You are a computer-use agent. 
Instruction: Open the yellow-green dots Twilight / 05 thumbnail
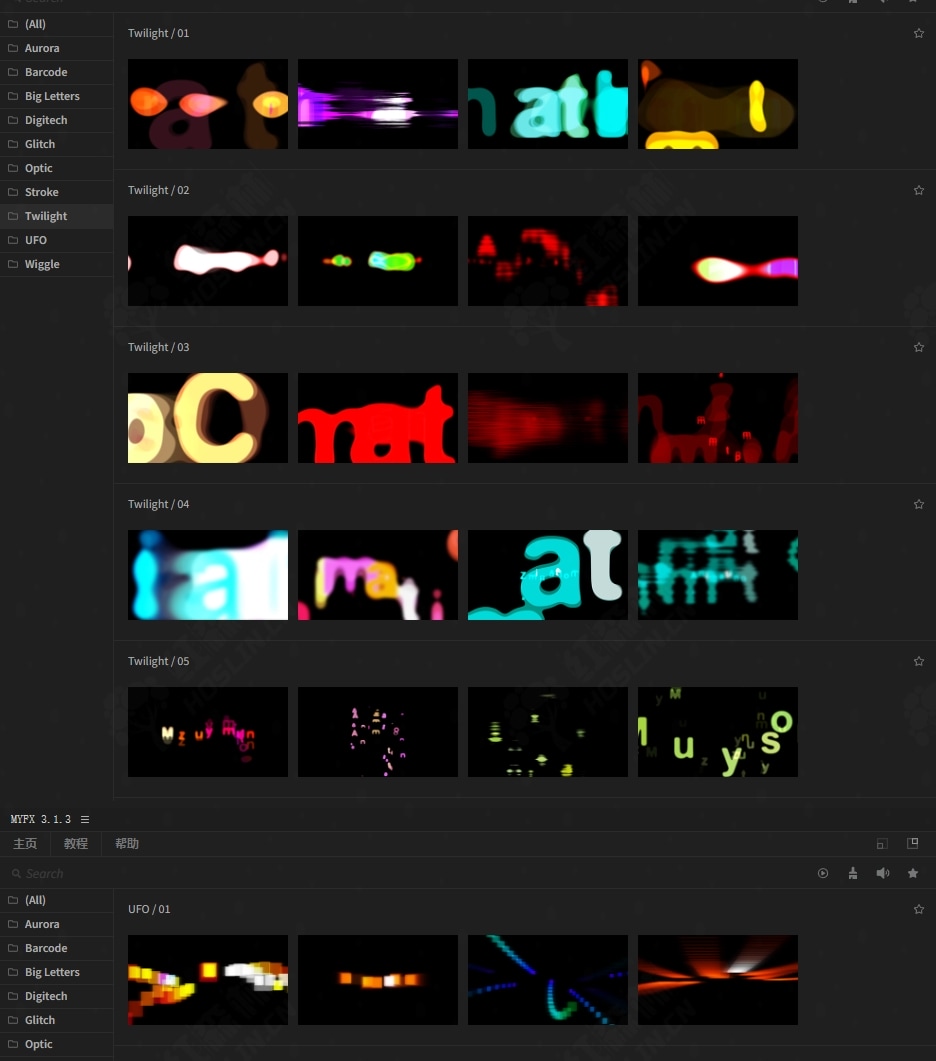coord(548,731)
